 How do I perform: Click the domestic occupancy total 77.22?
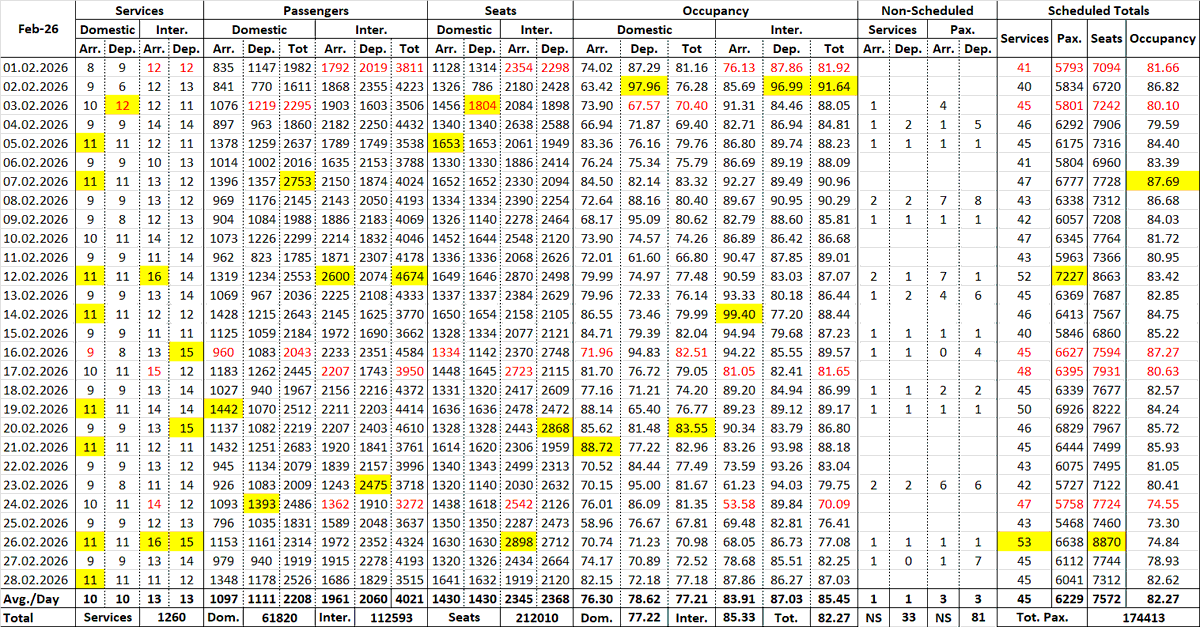click(643, 617)
